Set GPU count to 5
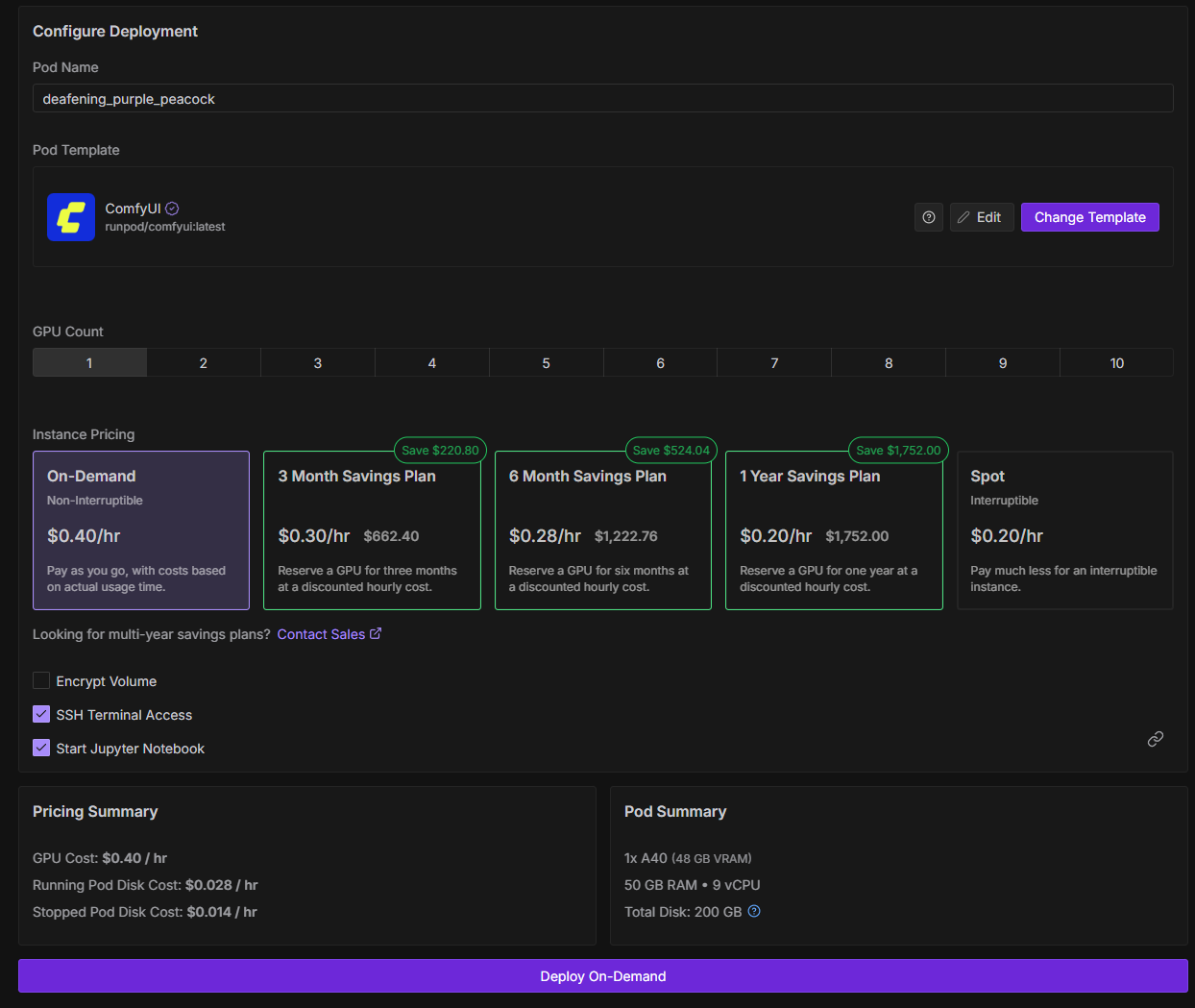The image size is (1195, 1008). click(x=546, y=362)
